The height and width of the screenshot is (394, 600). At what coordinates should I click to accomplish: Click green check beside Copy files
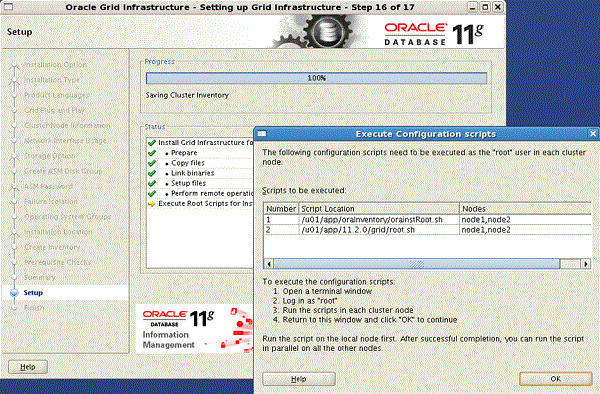152,163
